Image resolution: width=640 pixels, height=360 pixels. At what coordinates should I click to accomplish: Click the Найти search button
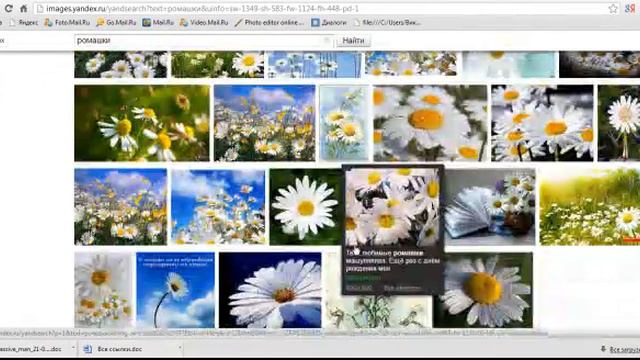click(353, 40)
